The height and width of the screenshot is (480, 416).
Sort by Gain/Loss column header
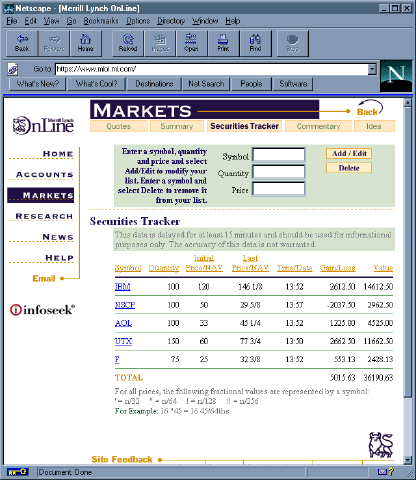click(x=337, y=268)
